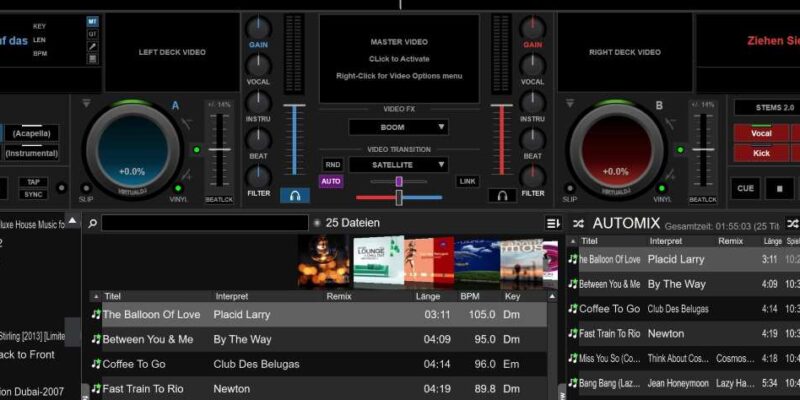Trigger the Kick stem pad
800x400 pixels.
761,153
